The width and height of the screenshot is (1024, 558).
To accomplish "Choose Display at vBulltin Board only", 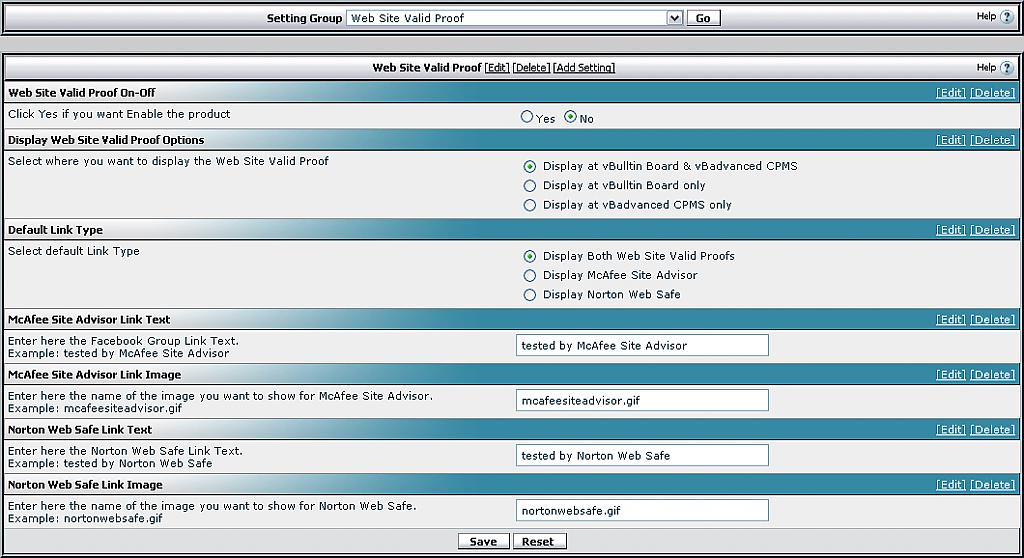I will click(x=530, y=186).
